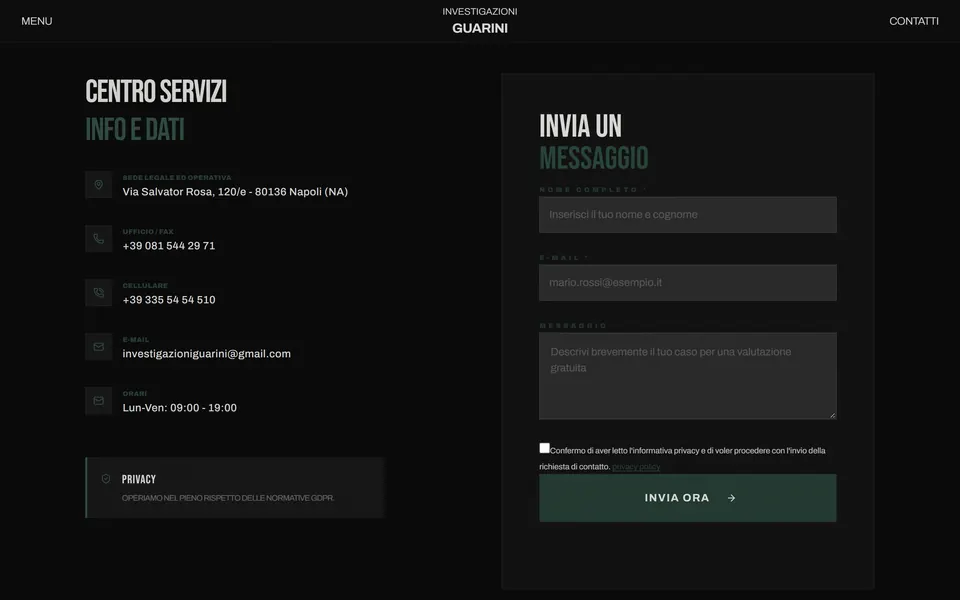Click the Sede legale ed operativa label

177,178
